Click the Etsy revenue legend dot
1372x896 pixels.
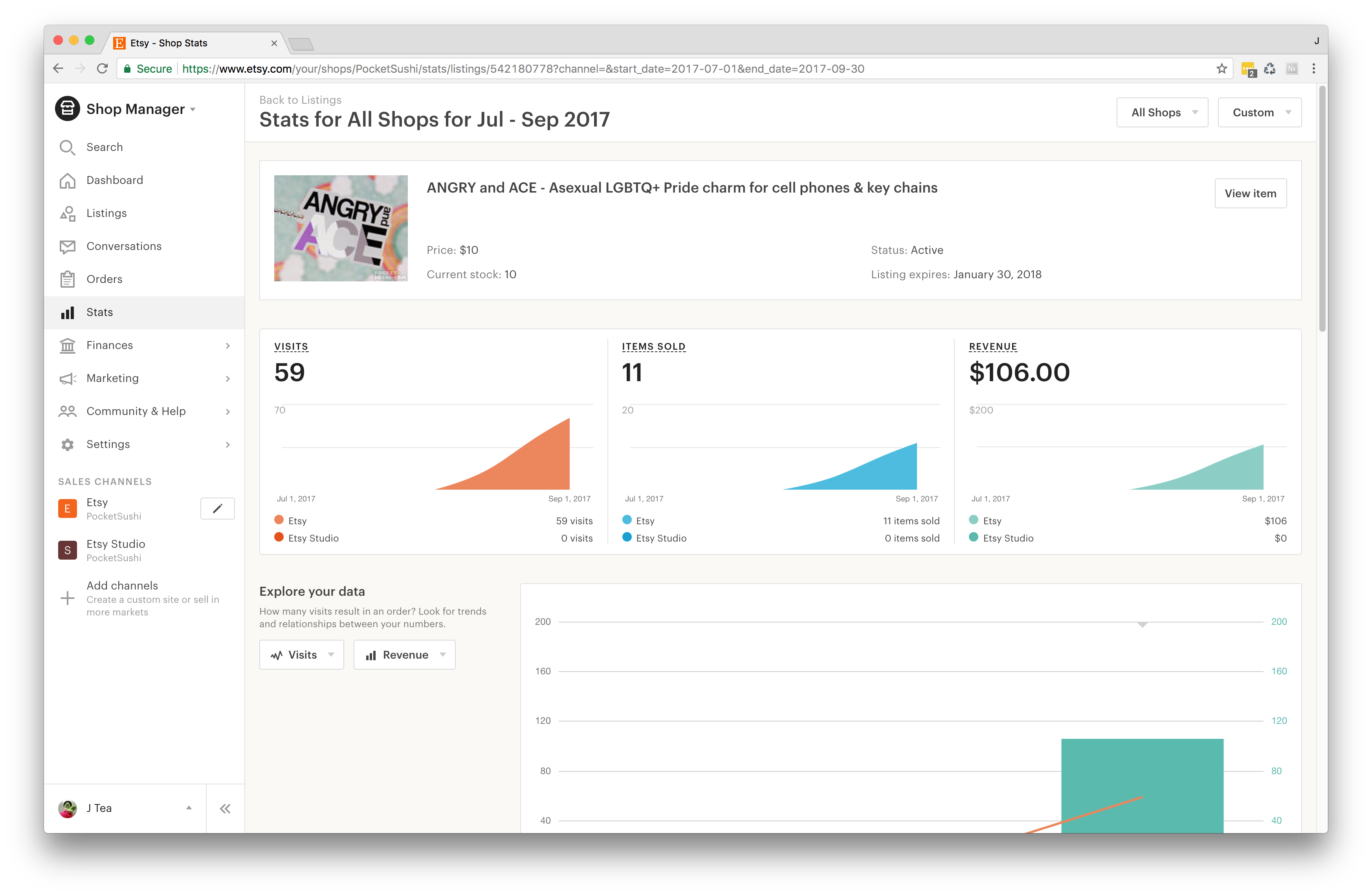pos(974,520)
